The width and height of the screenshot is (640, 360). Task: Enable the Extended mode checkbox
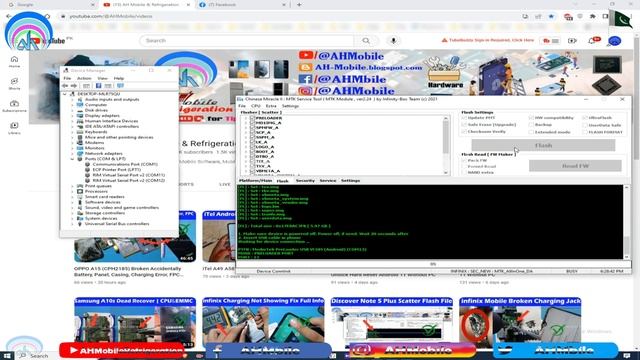point(531,132)
